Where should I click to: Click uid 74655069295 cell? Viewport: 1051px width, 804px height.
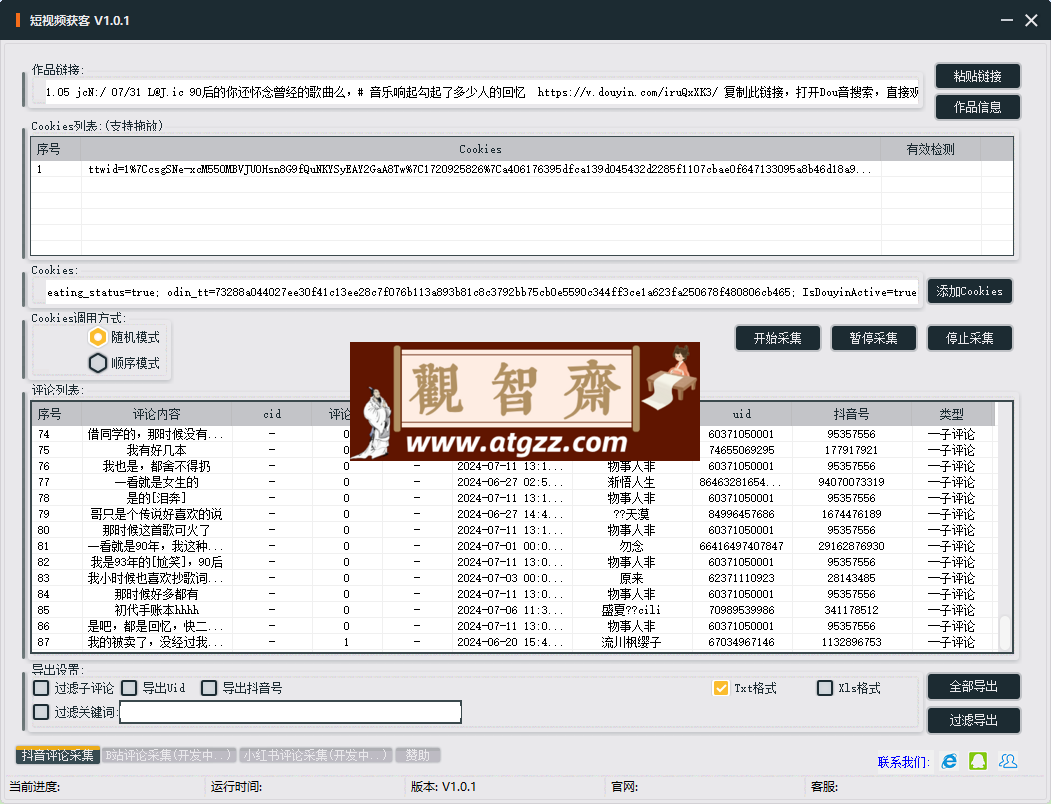[x=741, y=450]
